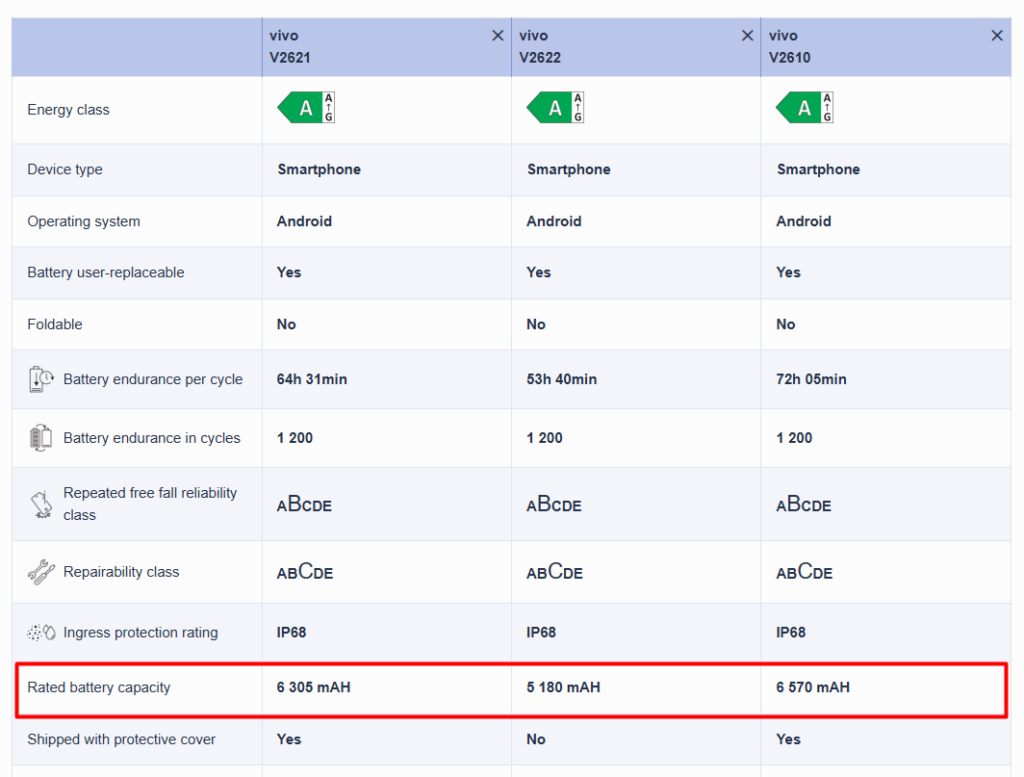Screen dimensions: 1024x777
Task: Click the '5 180 mAH' capacity value
Action: [564, 688]
